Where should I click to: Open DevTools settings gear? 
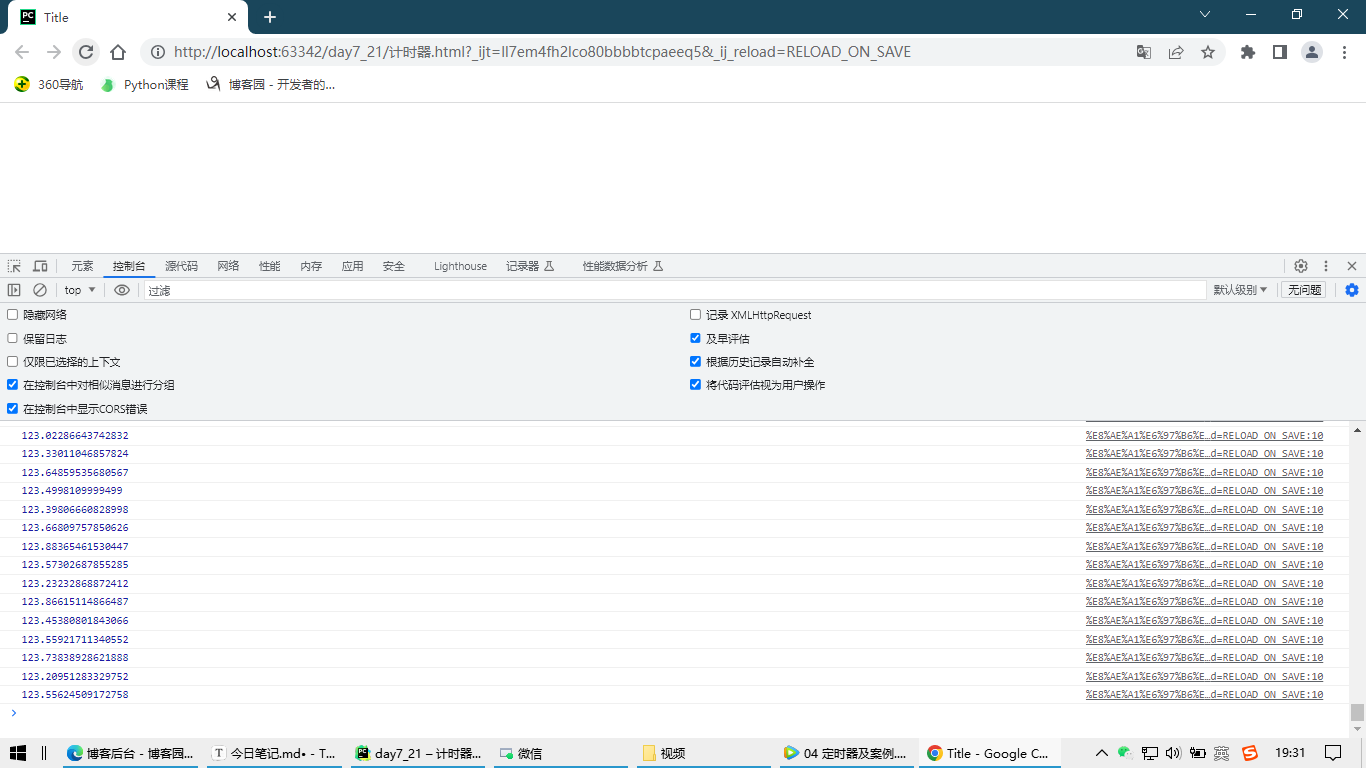coord(1301,266)
